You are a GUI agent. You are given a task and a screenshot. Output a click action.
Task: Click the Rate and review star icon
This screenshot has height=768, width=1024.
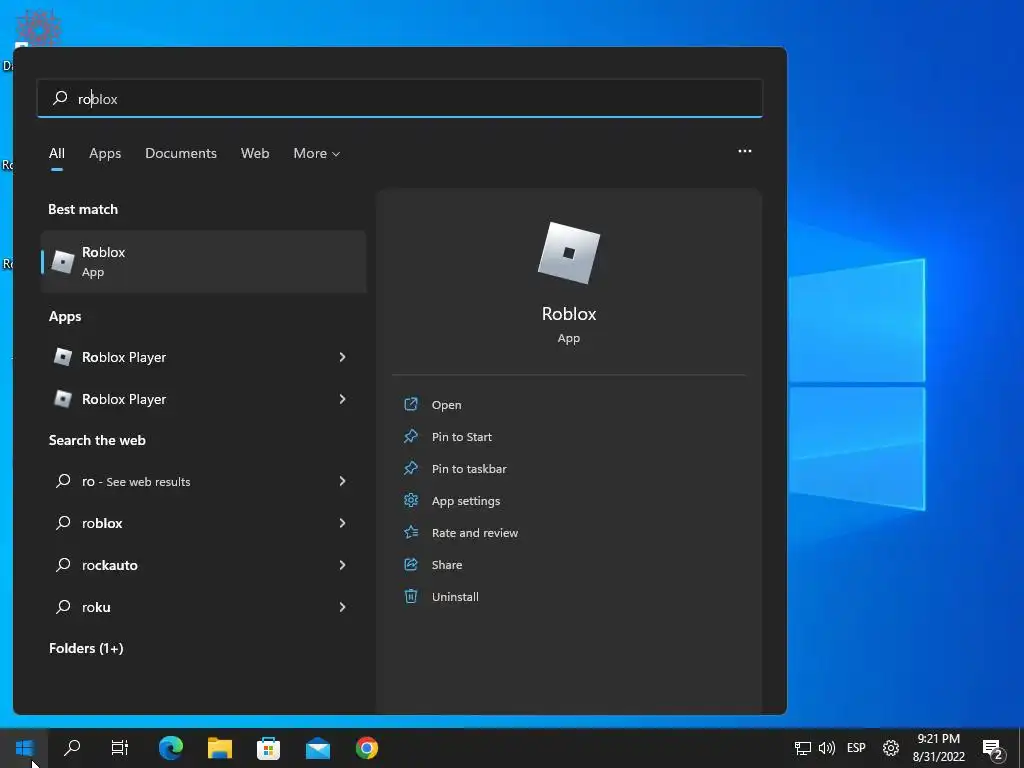[x=411, y=532]
